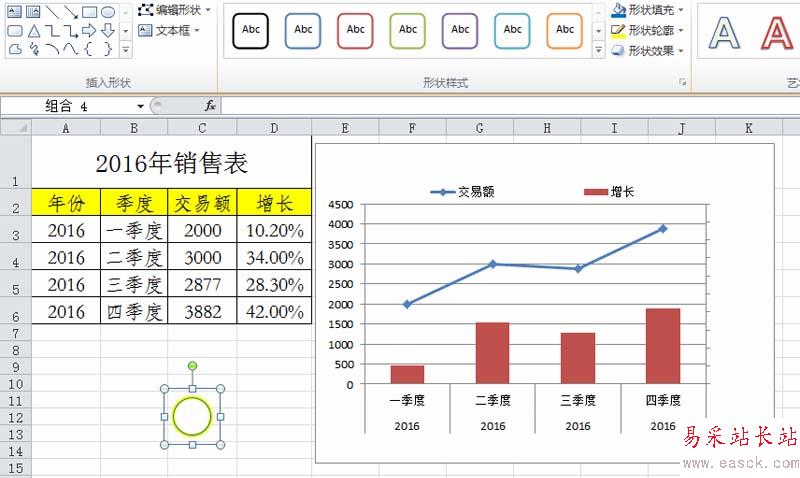Select column A header
The width and height of the screenshot is (800, 478).
[66, 128]
